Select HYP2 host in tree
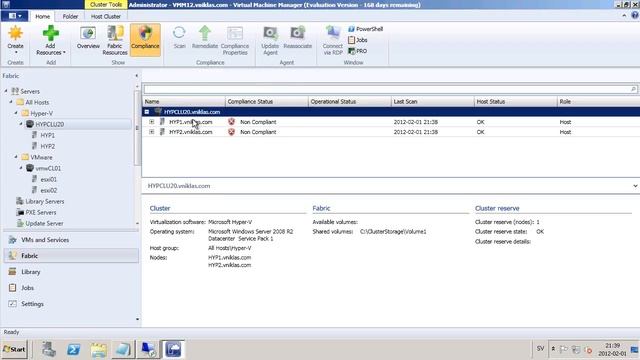 coord(47,146)
